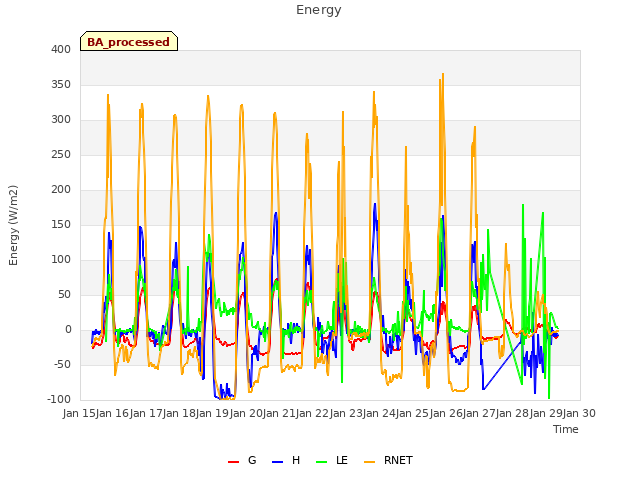This screenshot has height=480, width=640.
Task: Click the highest RNET peak near Jan 26
Action: click(443, 75)
